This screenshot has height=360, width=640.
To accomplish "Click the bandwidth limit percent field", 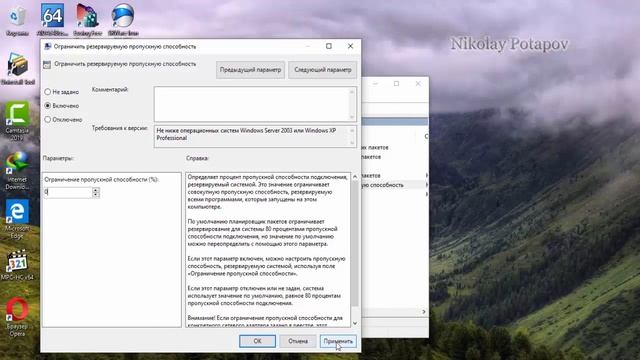I will (x=68, y=192).
